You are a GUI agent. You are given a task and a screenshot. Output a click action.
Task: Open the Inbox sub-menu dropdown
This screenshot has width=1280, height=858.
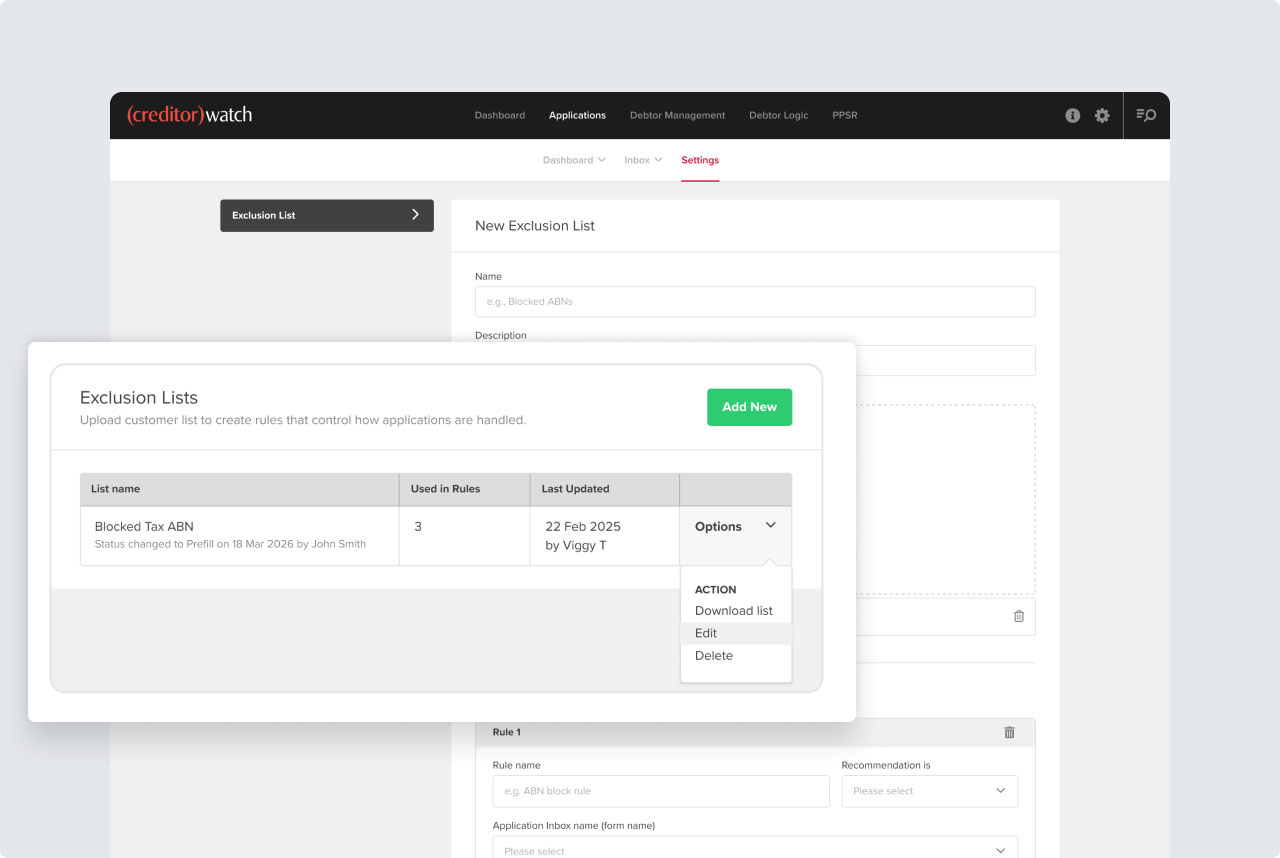[x=643, y=160]
